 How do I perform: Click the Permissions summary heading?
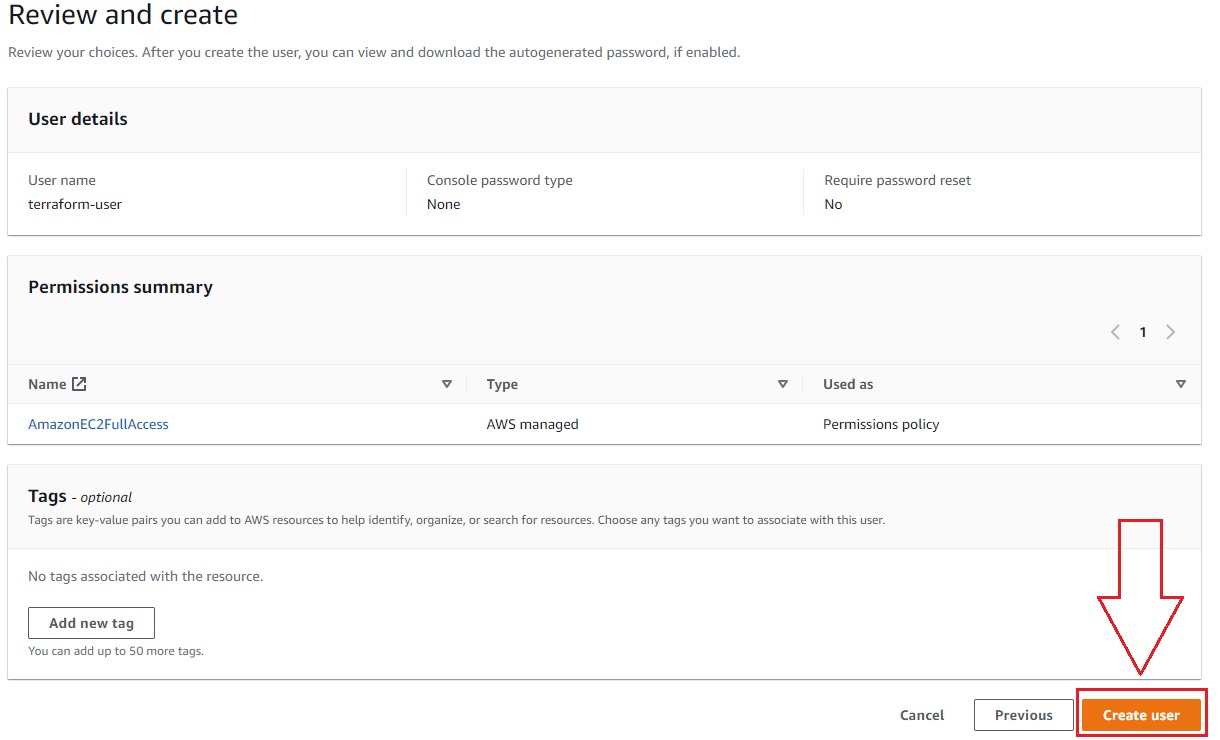[x=120, y=287]
